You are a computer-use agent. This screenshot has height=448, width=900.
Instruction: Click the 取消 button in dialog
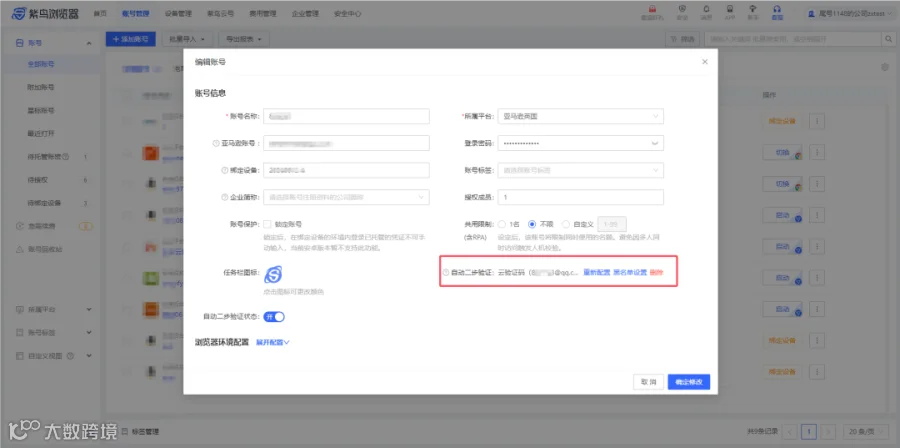coord(649,382)
